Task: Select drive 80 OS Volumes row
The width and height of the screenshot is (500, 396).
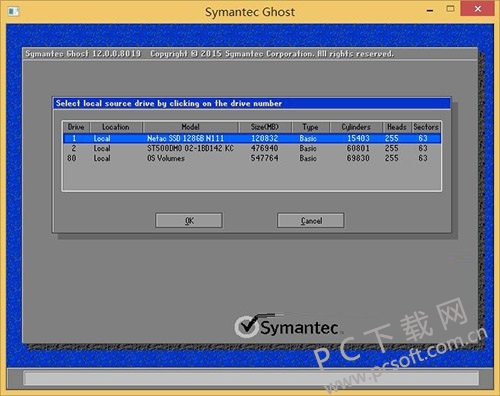Action: coord(252,158)
